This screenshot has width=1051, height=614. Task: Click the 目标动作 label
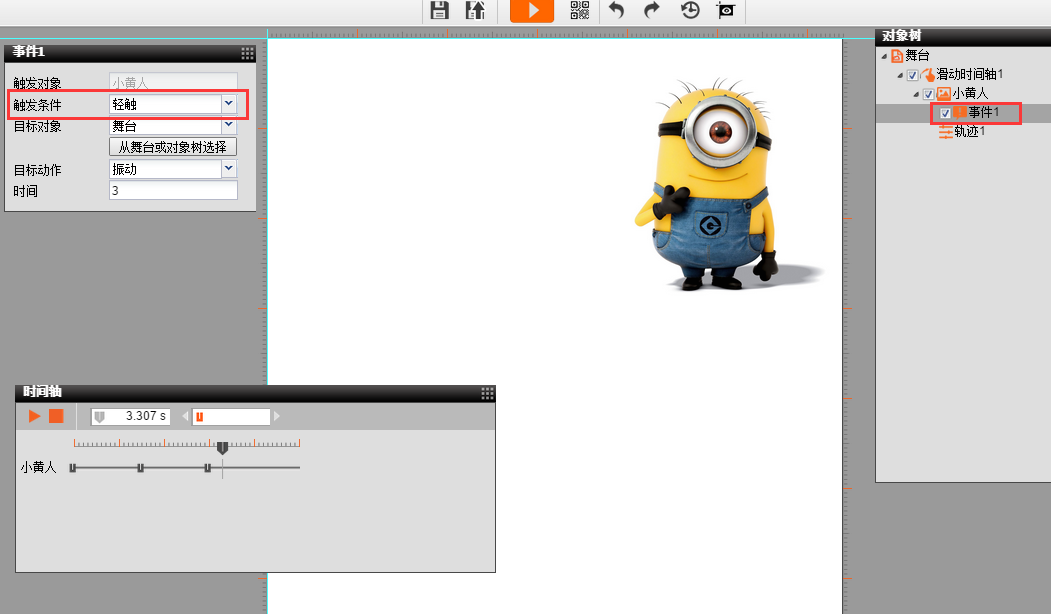point(38,170)
